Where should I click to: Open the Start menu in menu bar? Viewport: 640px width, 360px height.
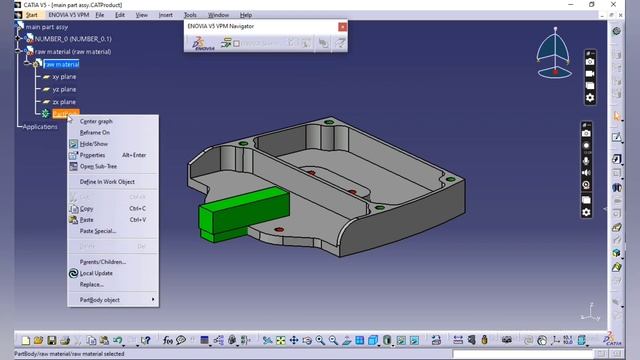(x=31, y=15)
